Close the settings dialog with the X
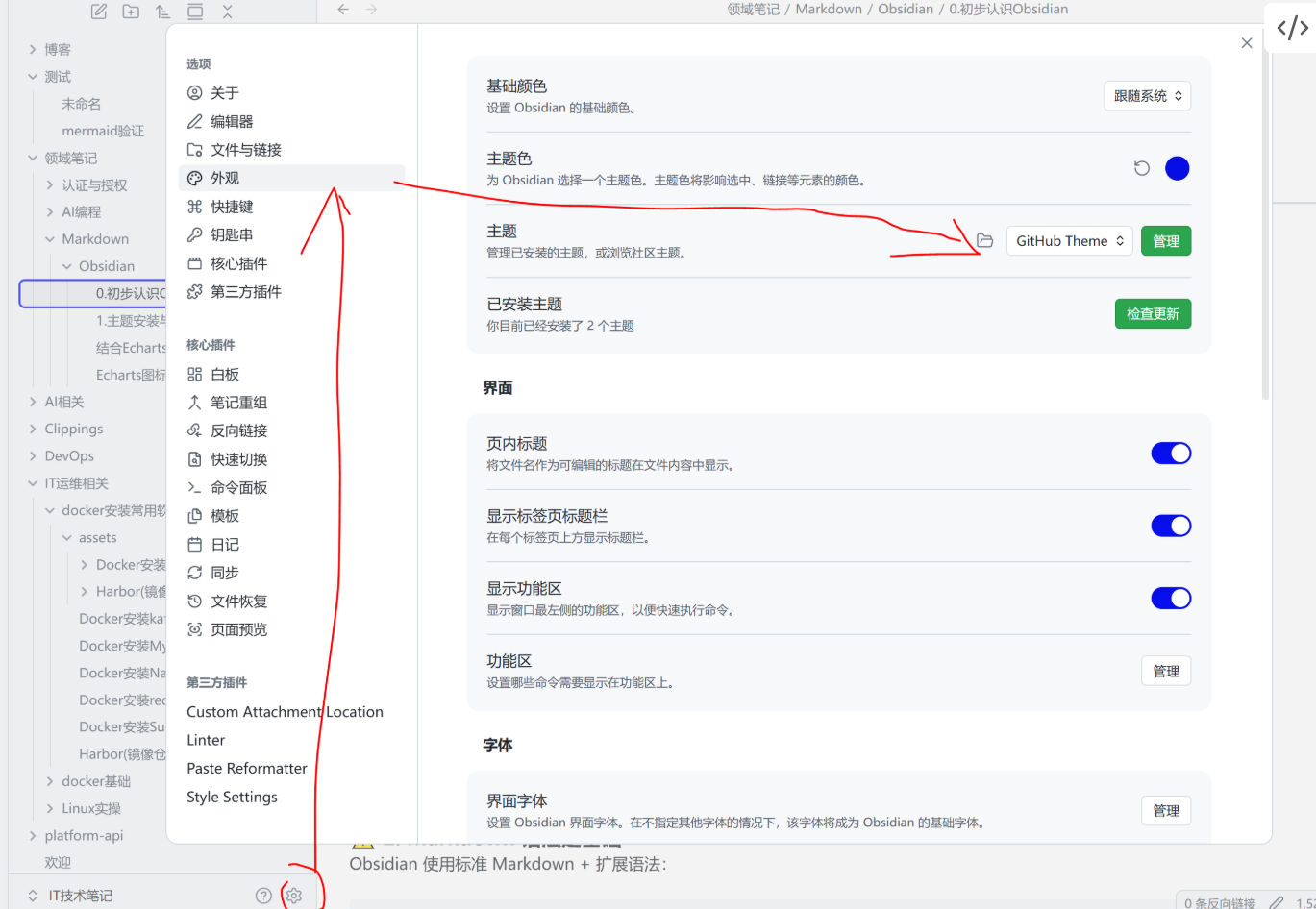 pos(1247,43)
